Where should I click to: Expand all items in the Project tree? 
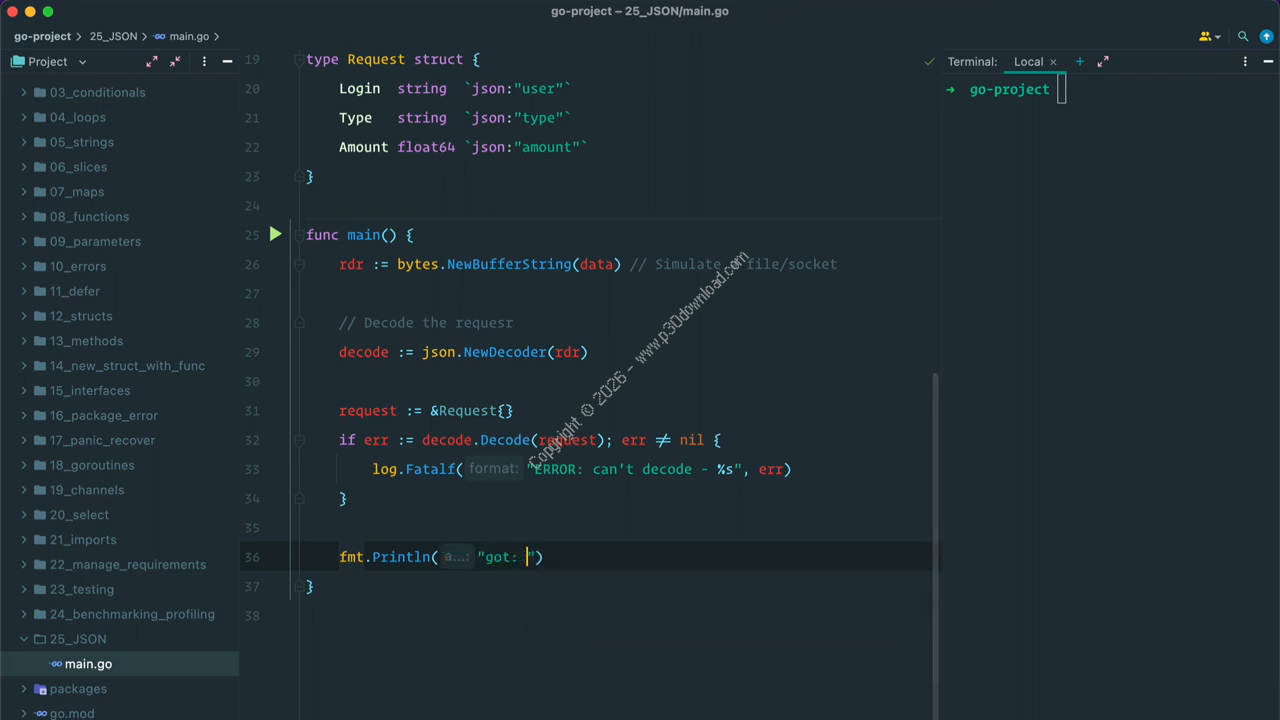click(x=152, y=62)
